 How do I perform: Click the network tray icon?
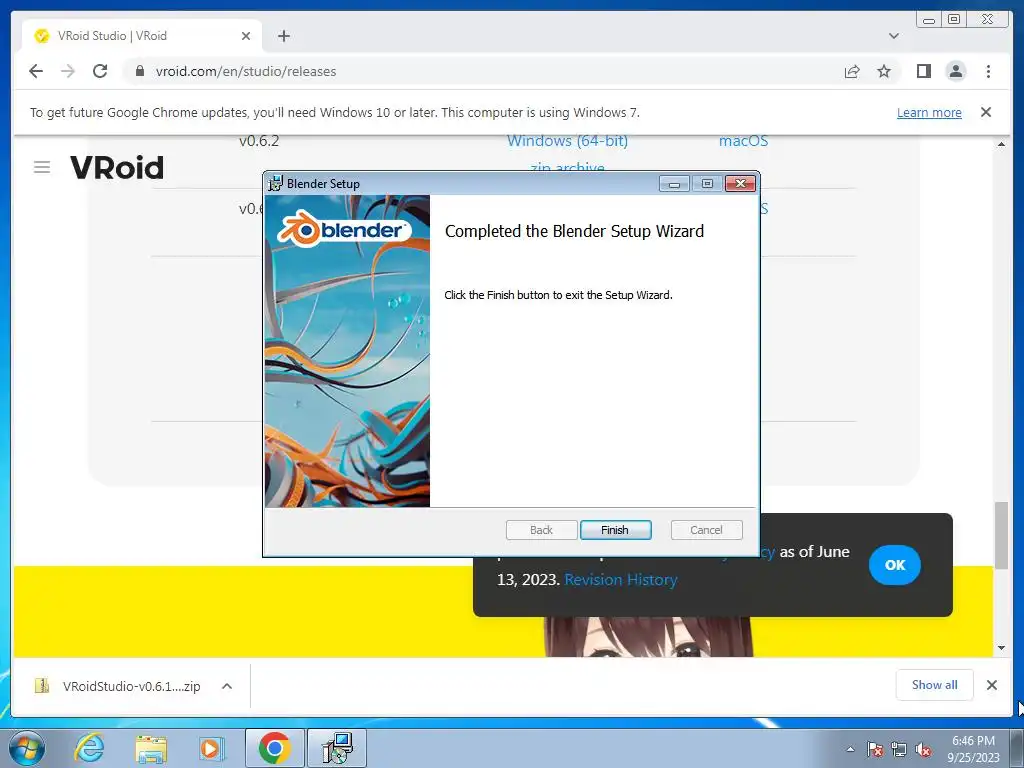[899, 749]
